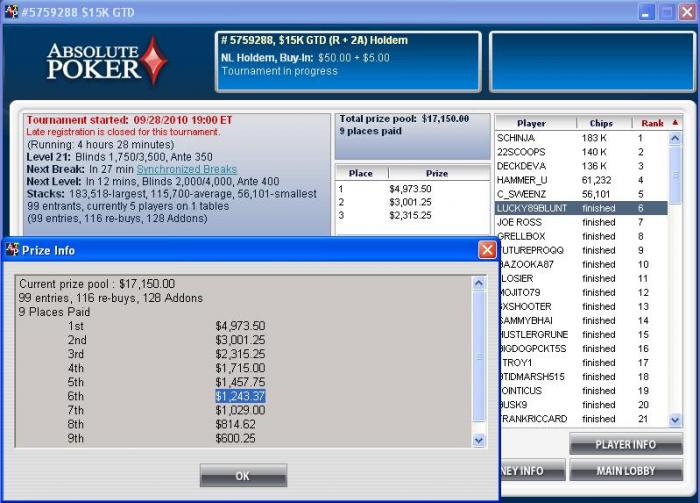Sort the player list by the Chips column

click(601, 123)
